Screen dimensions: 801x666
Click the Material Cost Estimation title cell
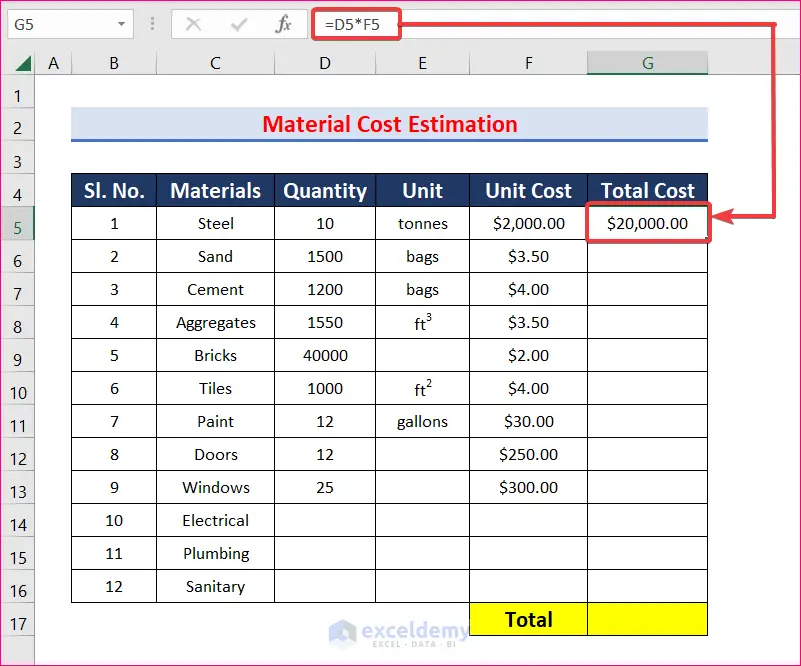[x=389, y=124]
